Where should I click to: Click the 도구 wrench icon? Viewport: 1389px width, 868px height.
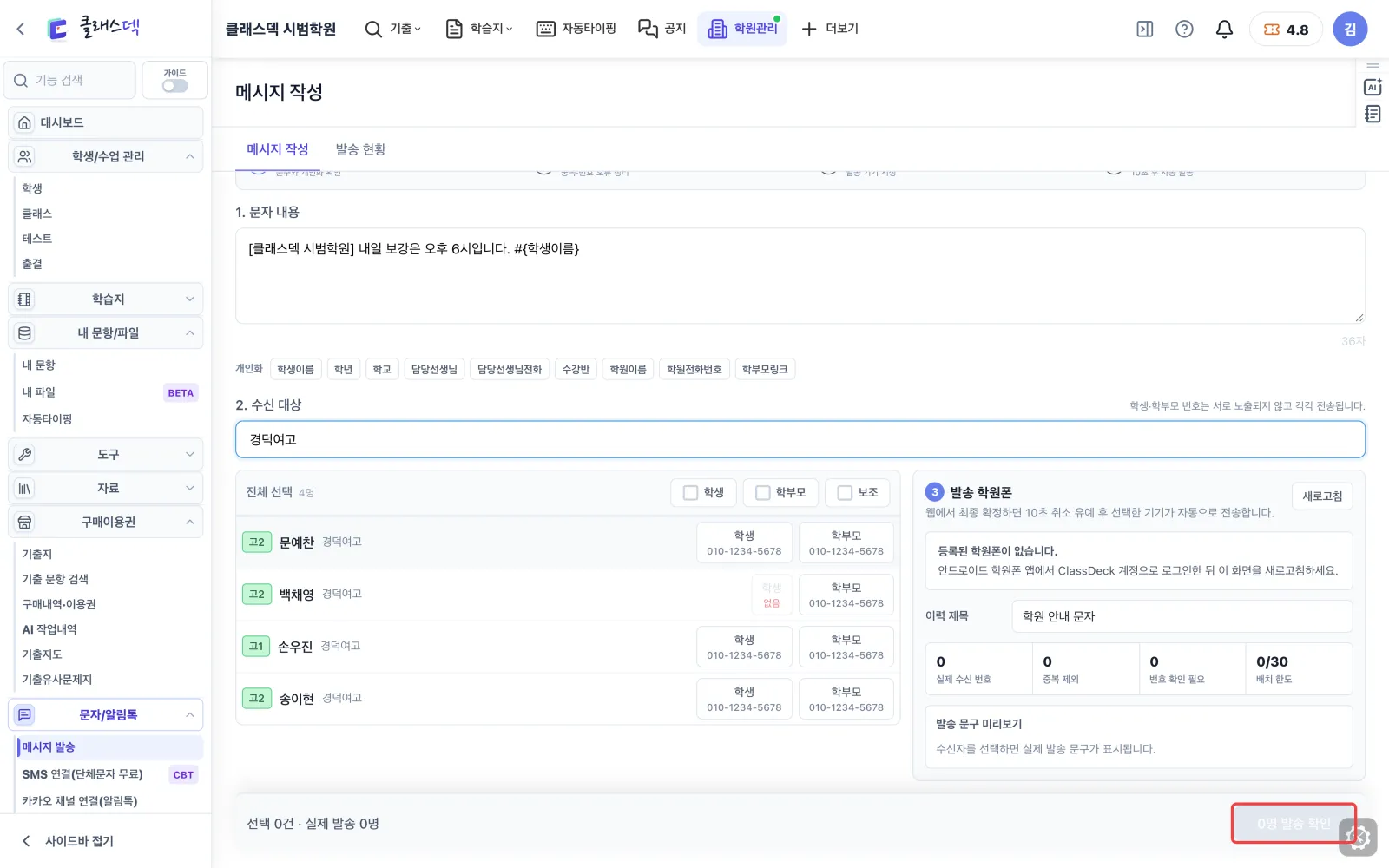tap(24, 454)
